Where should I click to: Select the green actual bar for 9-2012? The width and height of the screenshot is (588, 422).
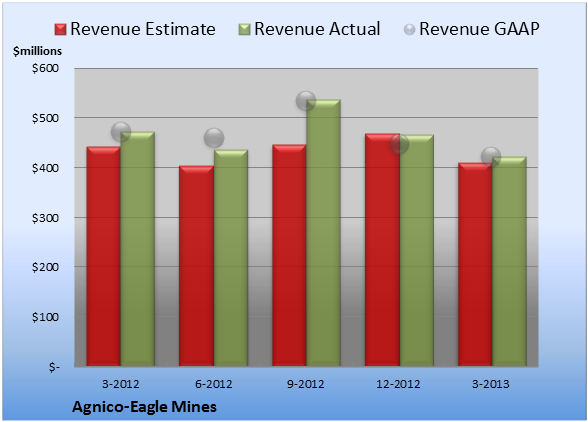coord(323,233)
